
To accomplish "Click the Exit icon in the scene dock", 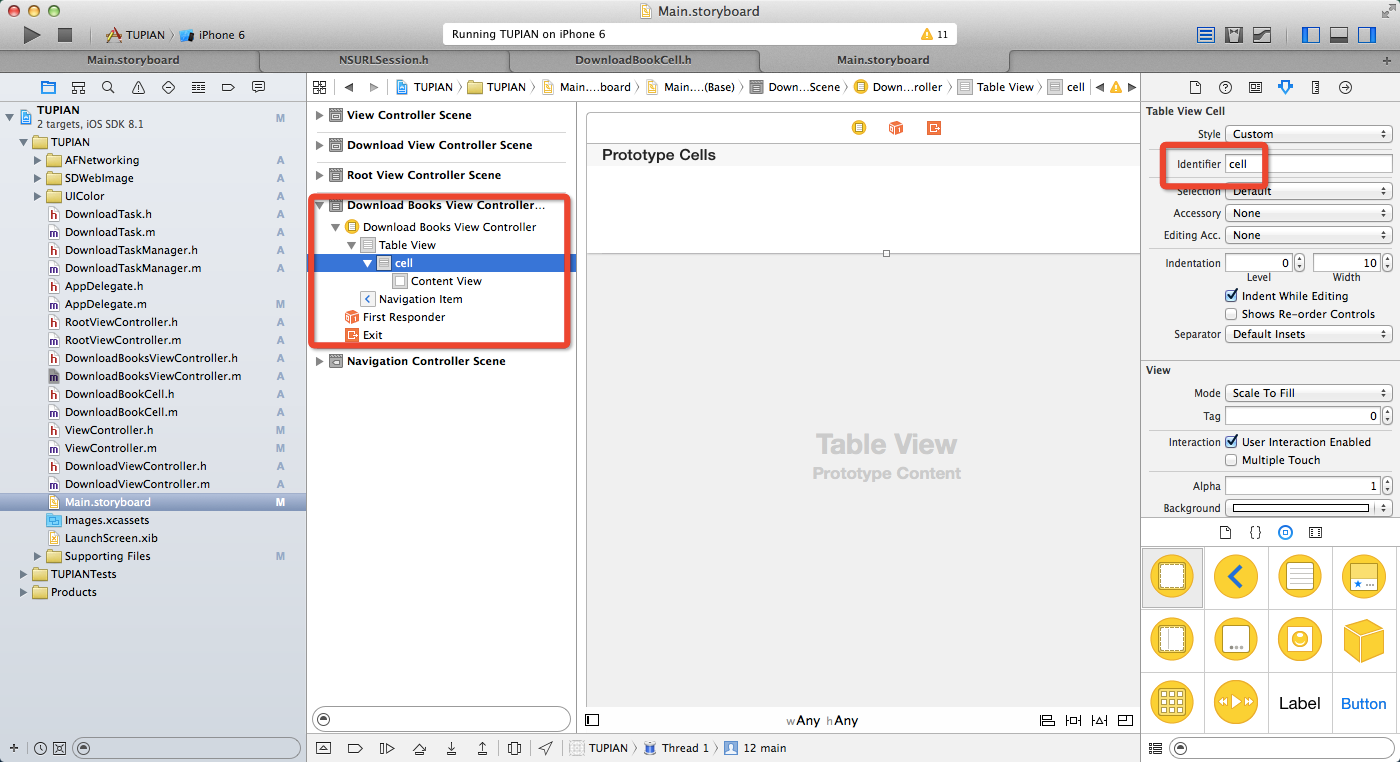I will 933,128.
